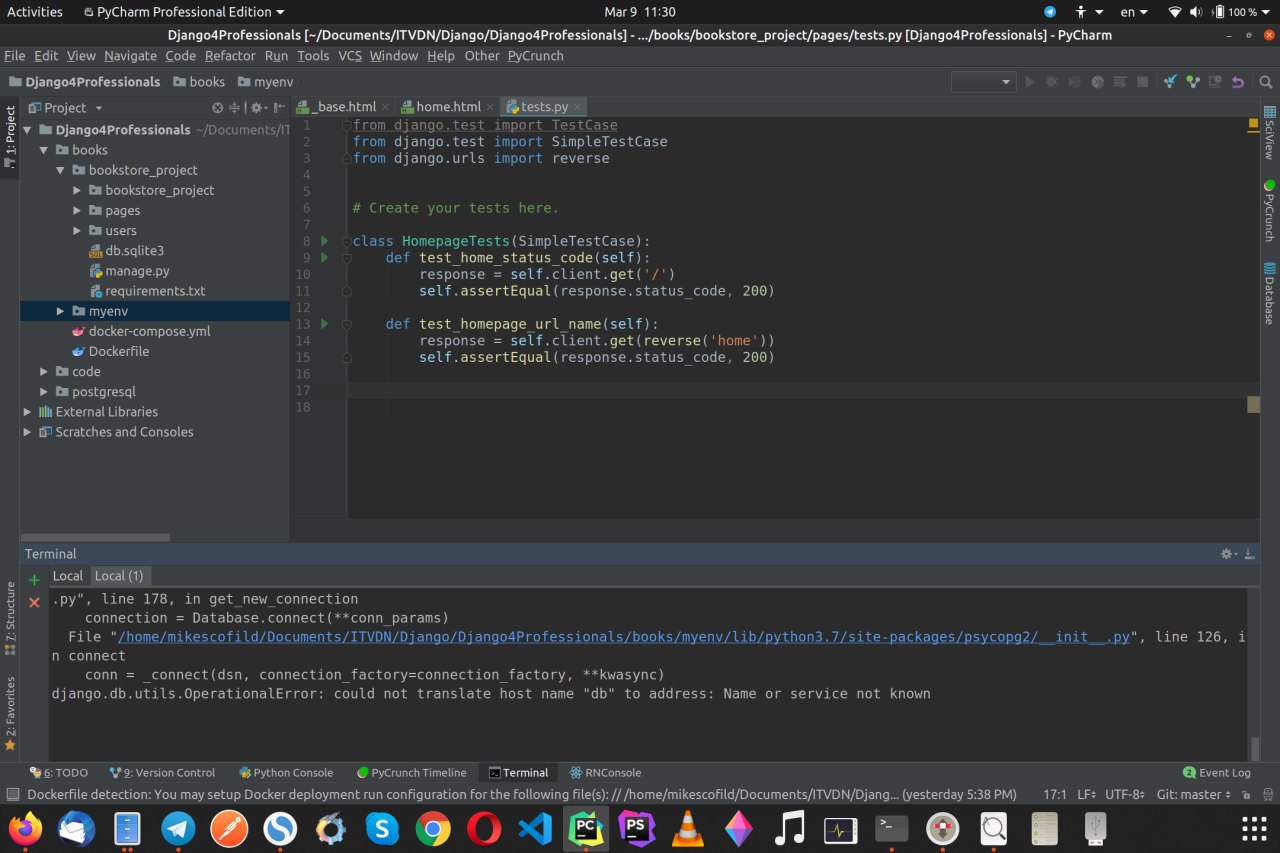Click the Locate/scroll from source target icon
The width and height of the screenshot is (1280, 853).
coord(218,108)
